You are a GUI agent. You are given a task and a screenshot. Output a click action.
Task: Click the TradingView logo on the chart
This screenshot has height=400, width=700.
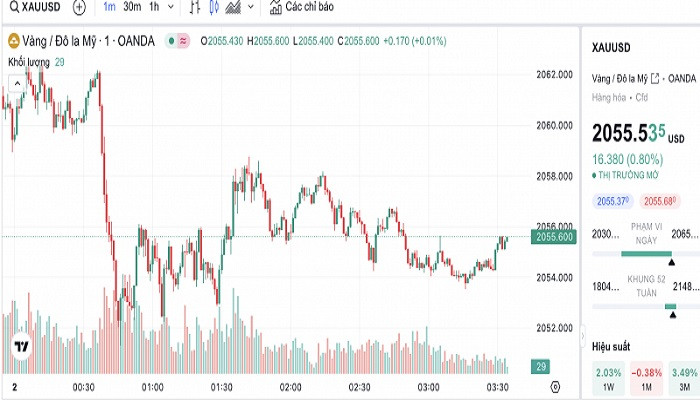pyautogui.click(x=20, y=349)
